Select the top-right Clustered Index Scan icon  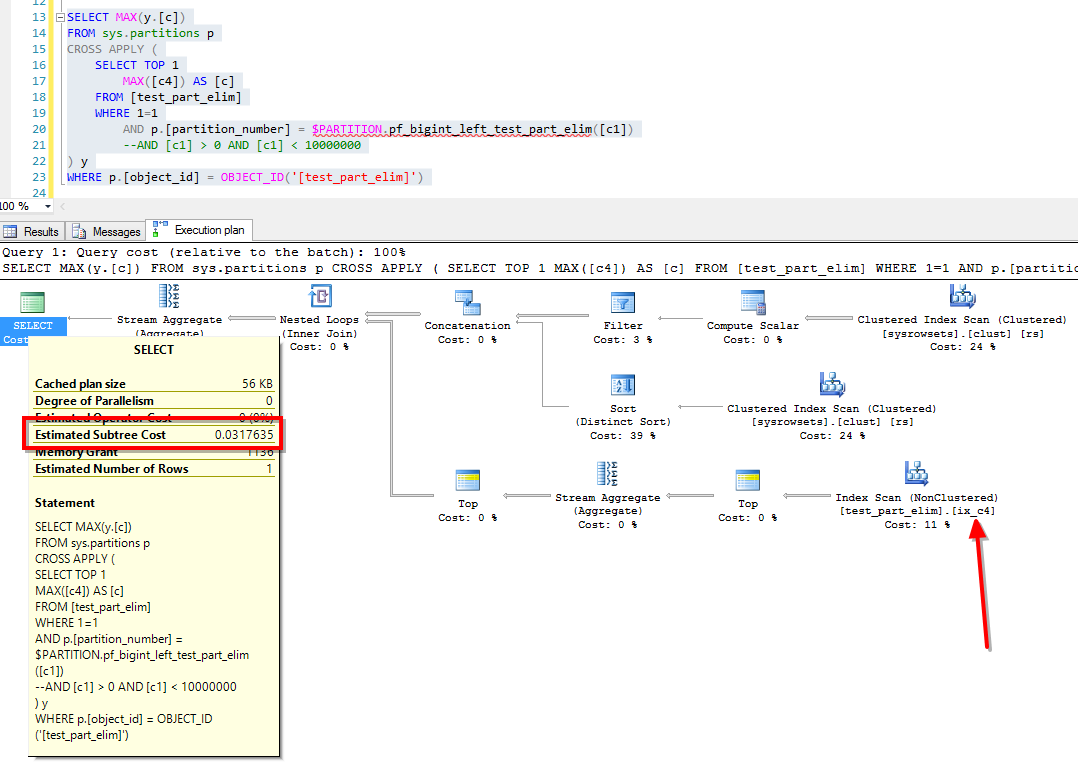click(961, 296)
